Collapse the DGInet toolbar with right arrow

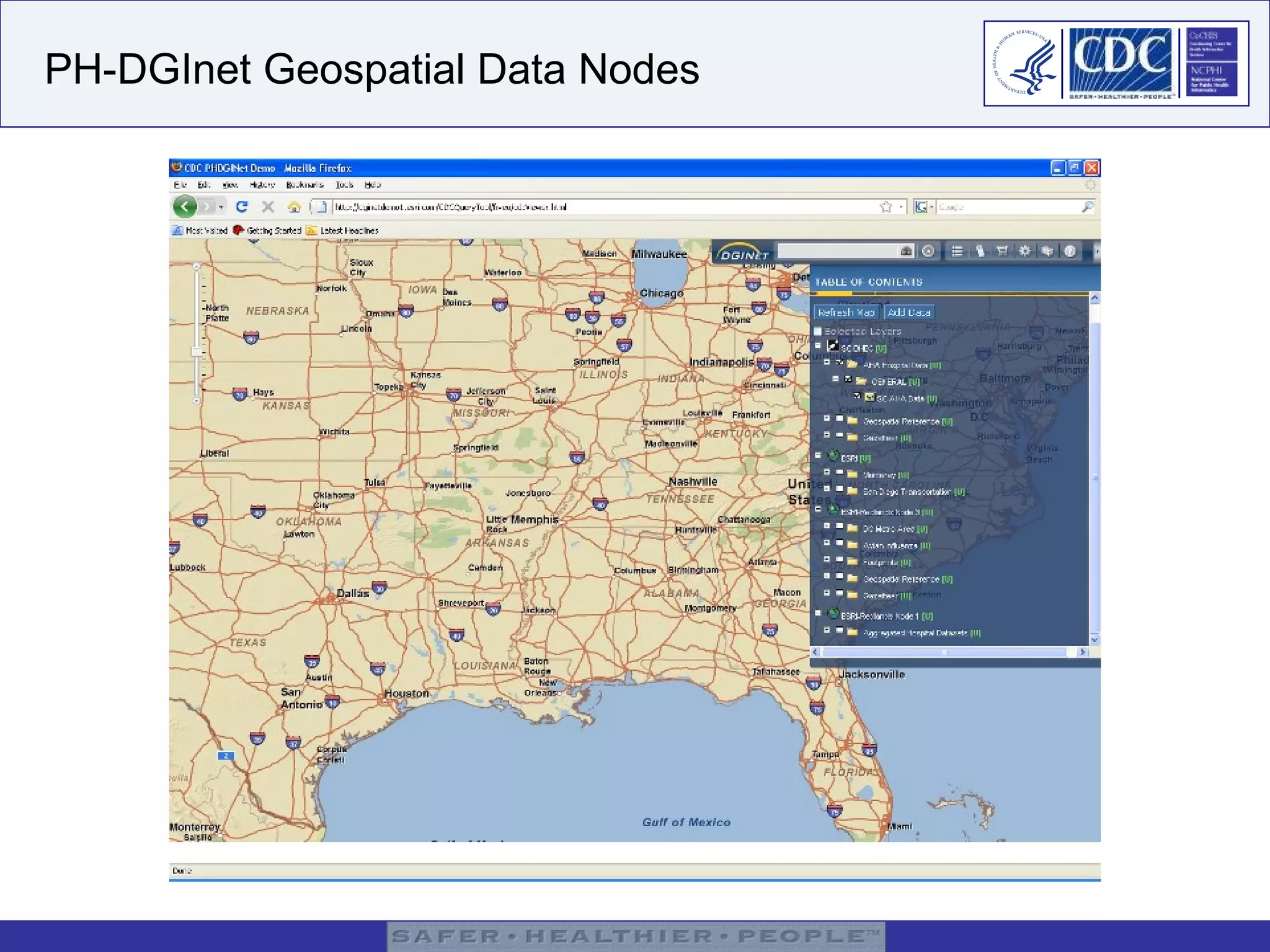pos(1096,252)
